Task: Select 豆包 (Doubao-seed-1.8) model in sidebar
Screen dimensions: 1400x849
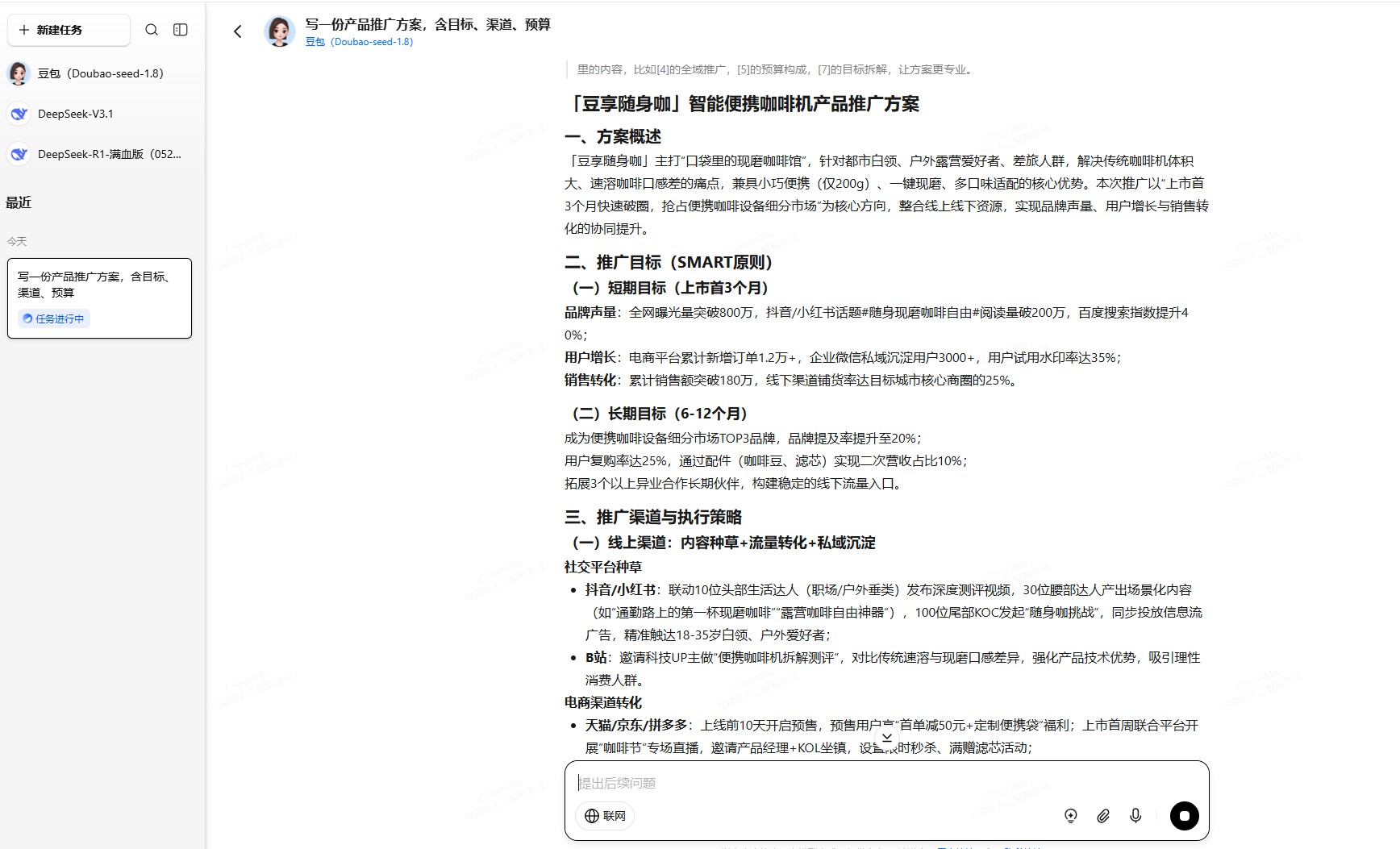Action: click(100, 73)
